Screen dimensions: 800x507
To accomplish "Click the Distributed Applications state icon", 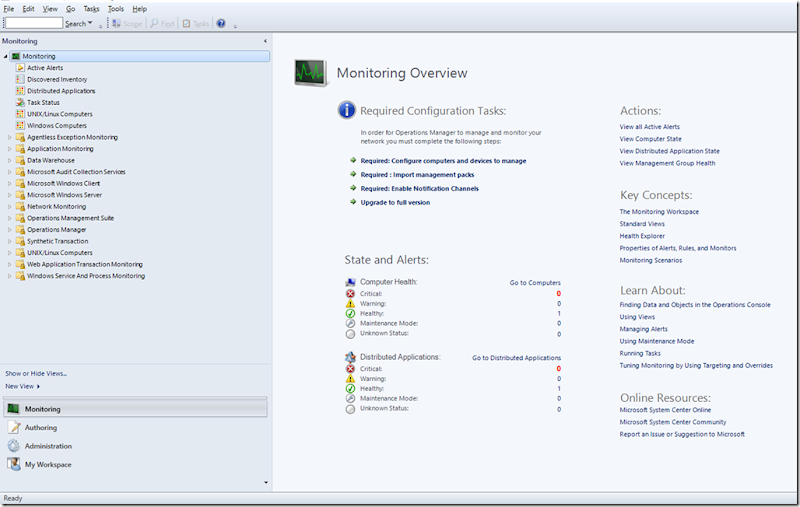I will (350, 357).
